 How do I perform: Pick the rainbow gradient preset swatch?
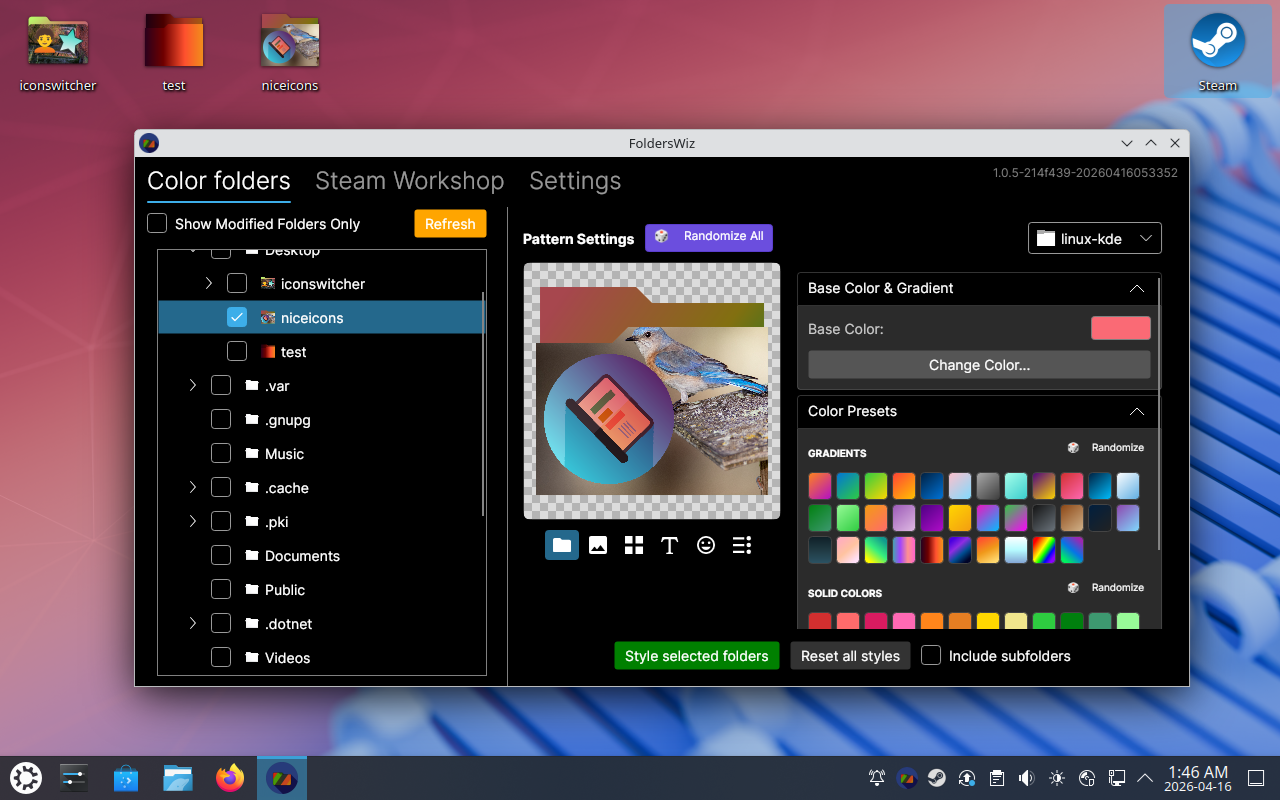pyautogui.click(x=1043, y=550)
